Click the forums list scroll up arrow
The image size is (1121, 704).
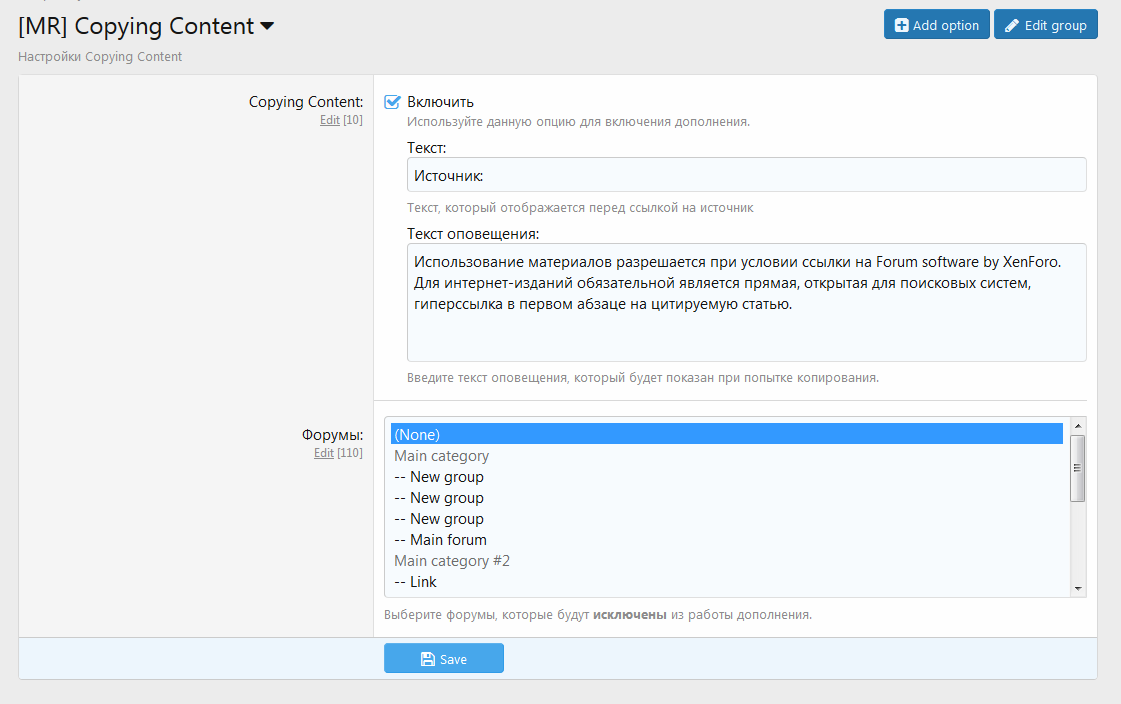[1077, 425]
